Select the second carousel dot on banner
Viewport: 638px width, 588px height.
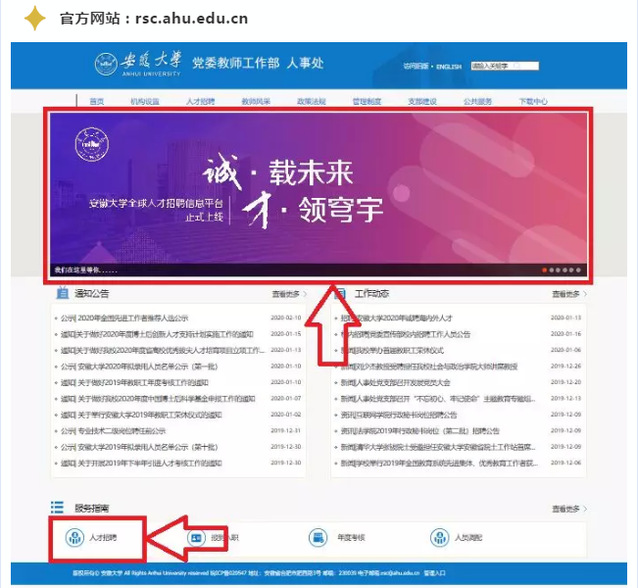point(551,270)
